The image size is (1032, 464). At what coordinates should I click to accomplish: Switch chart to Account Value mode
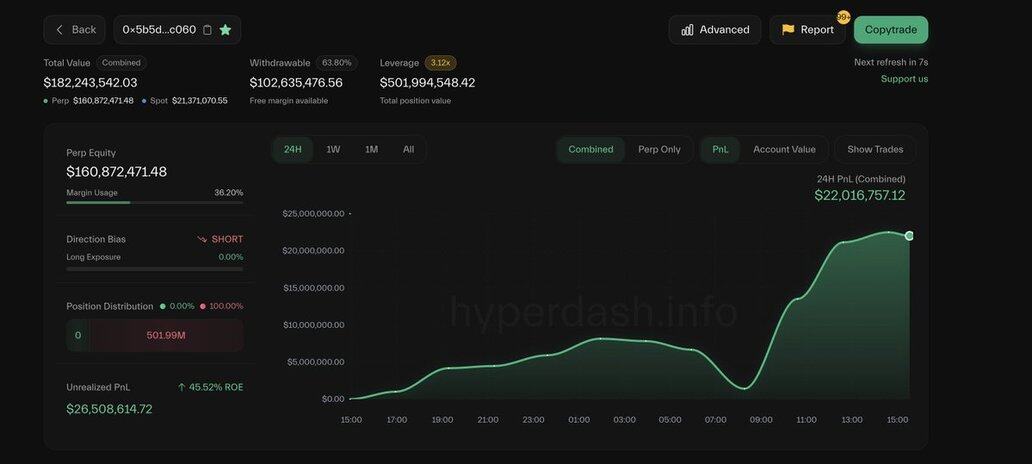(x=784, y=149)
